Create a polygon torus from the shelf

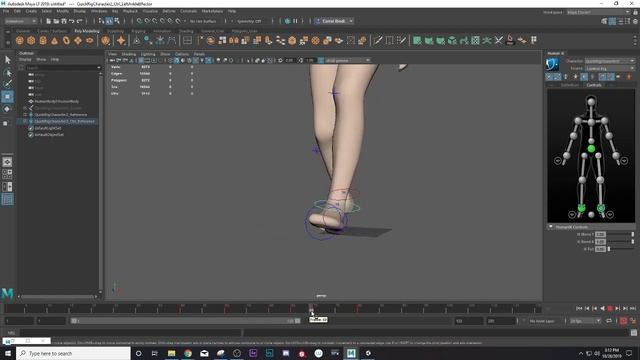pyautogui.click(x=66, y=40)
